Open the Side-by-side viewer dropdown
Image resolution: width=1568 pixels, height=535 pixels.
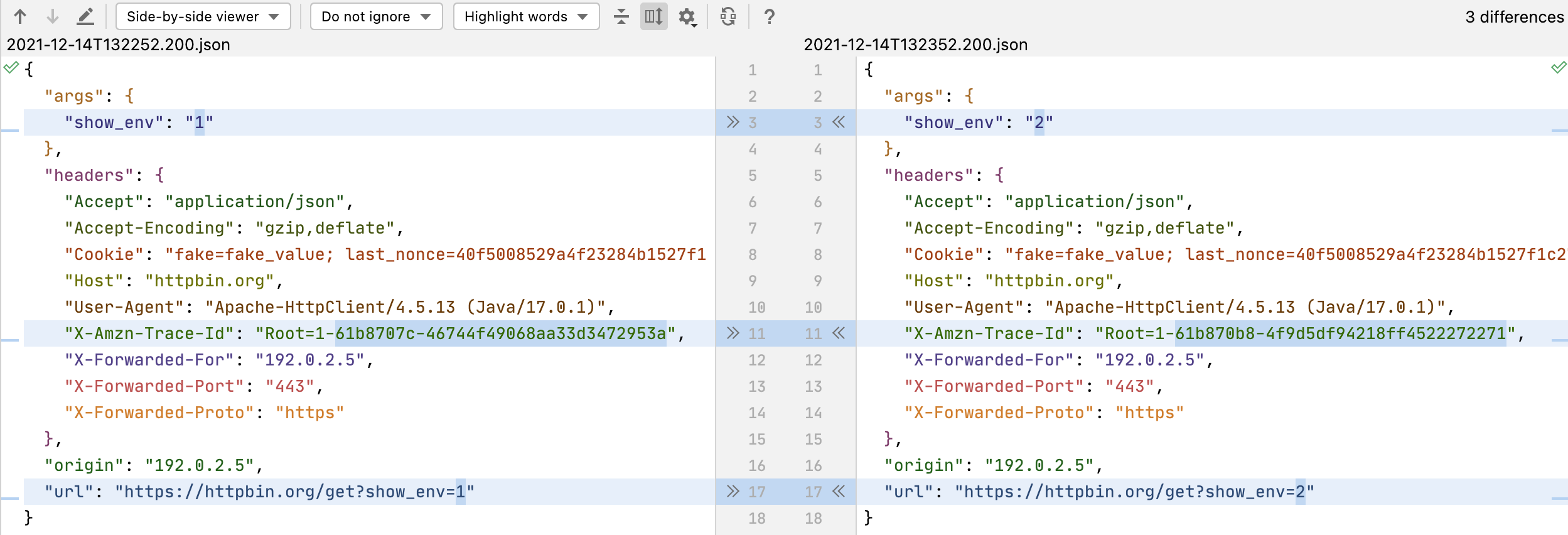[x=203, y=16]
